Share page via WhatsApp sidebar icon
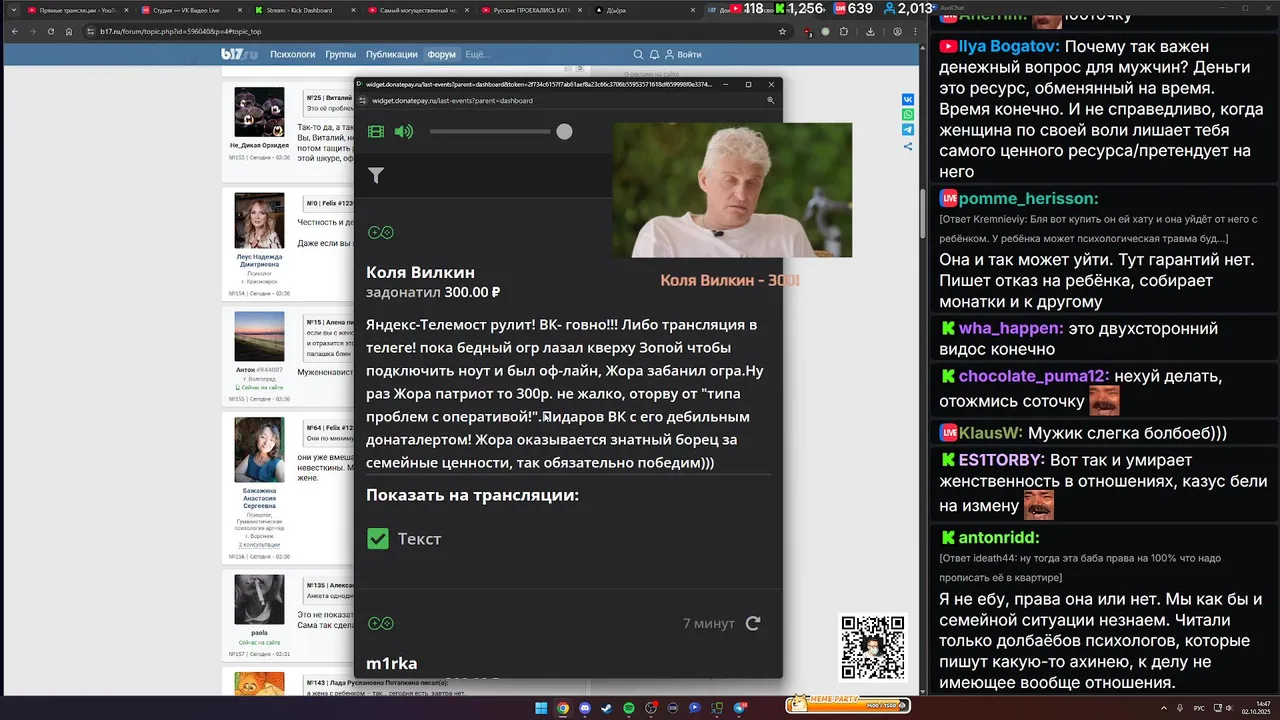 pos(908,115)
